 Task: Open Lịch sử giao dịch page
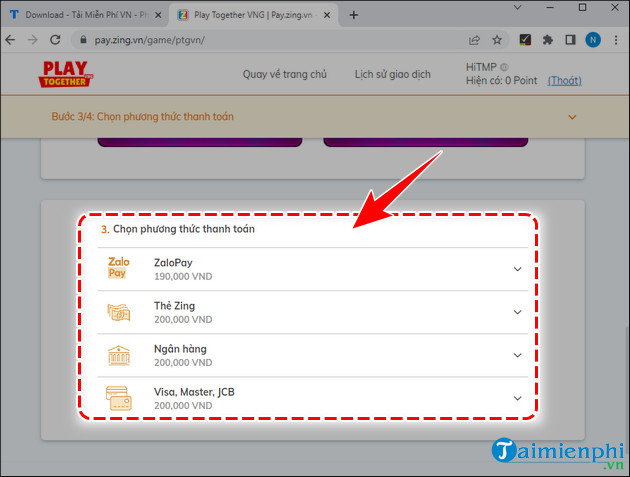click(x=393, y=74)
